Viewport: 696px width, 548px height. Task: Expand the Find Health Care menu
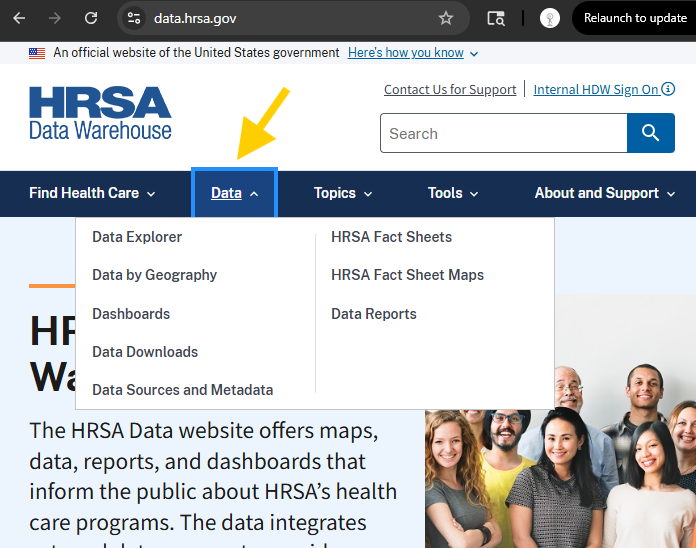pyautogui.click(x=92, y=193)
